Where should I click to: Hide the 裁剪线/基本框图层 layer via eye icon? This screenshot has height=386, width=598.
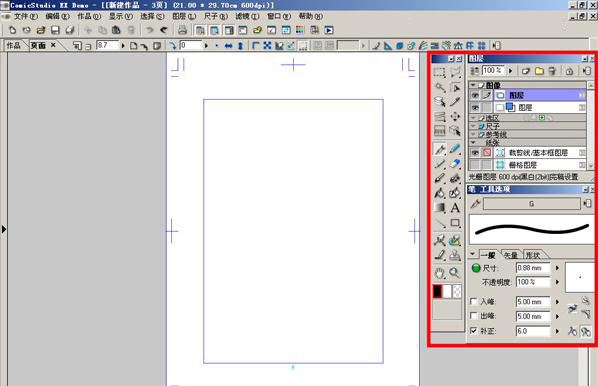click(475, 153)
